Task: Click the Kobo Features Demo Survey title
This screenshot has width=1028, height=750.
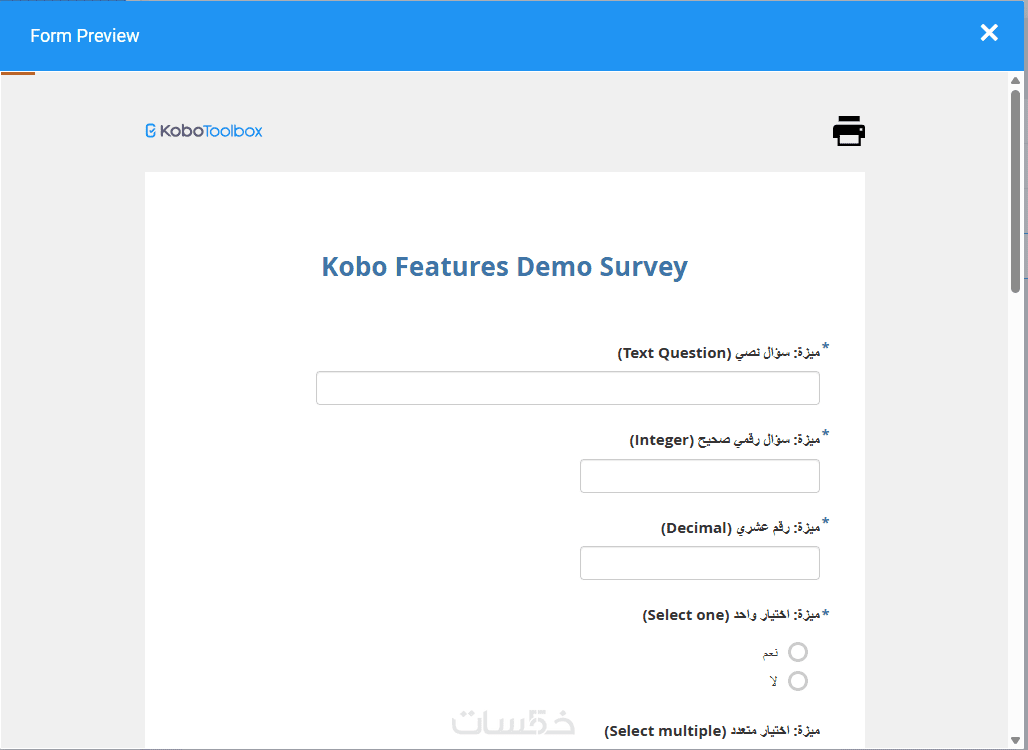Action: click(x=504, y=267)
